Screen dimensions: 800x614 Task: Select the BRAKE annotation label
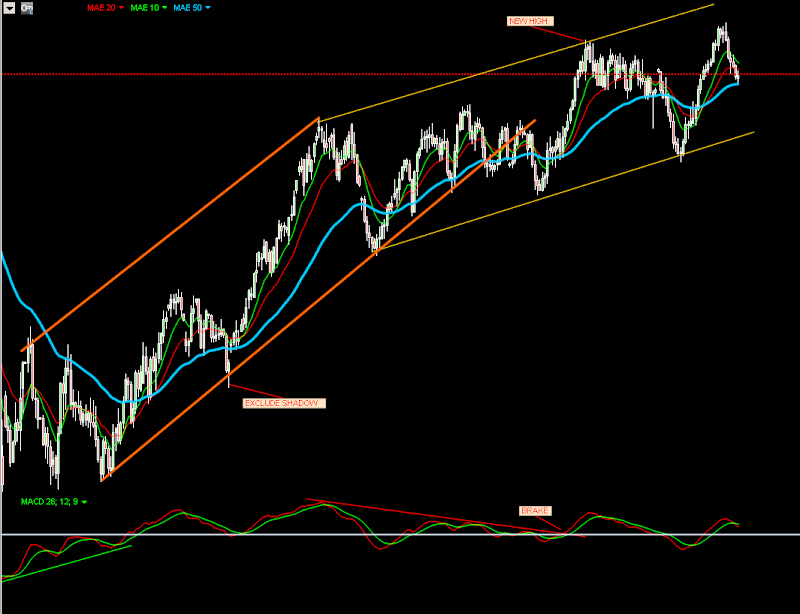click(x=535, y=510)
